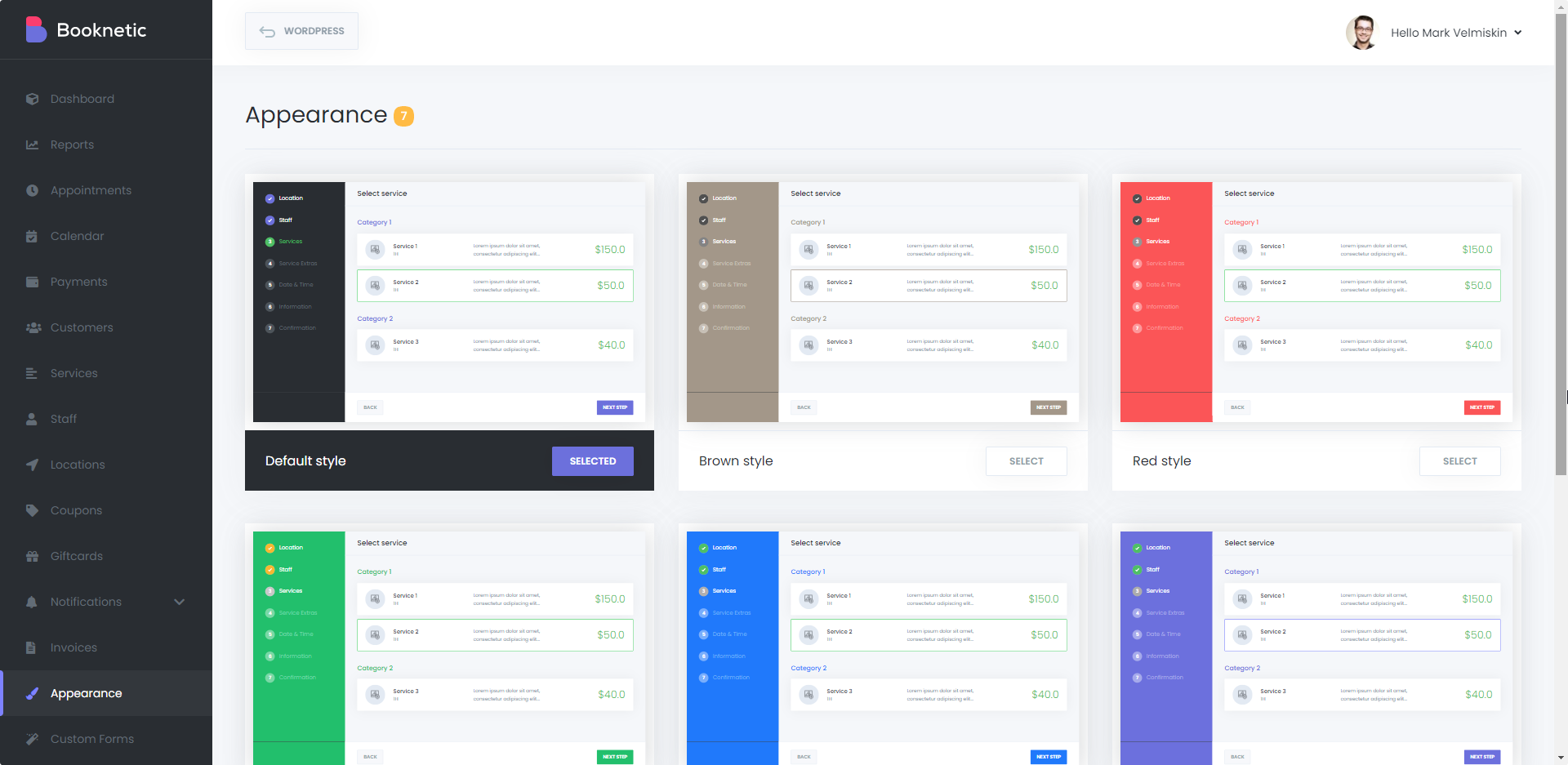Click the "Brown style" label
The height and width of the screenshot is (765, 1568).
(736, 461)
